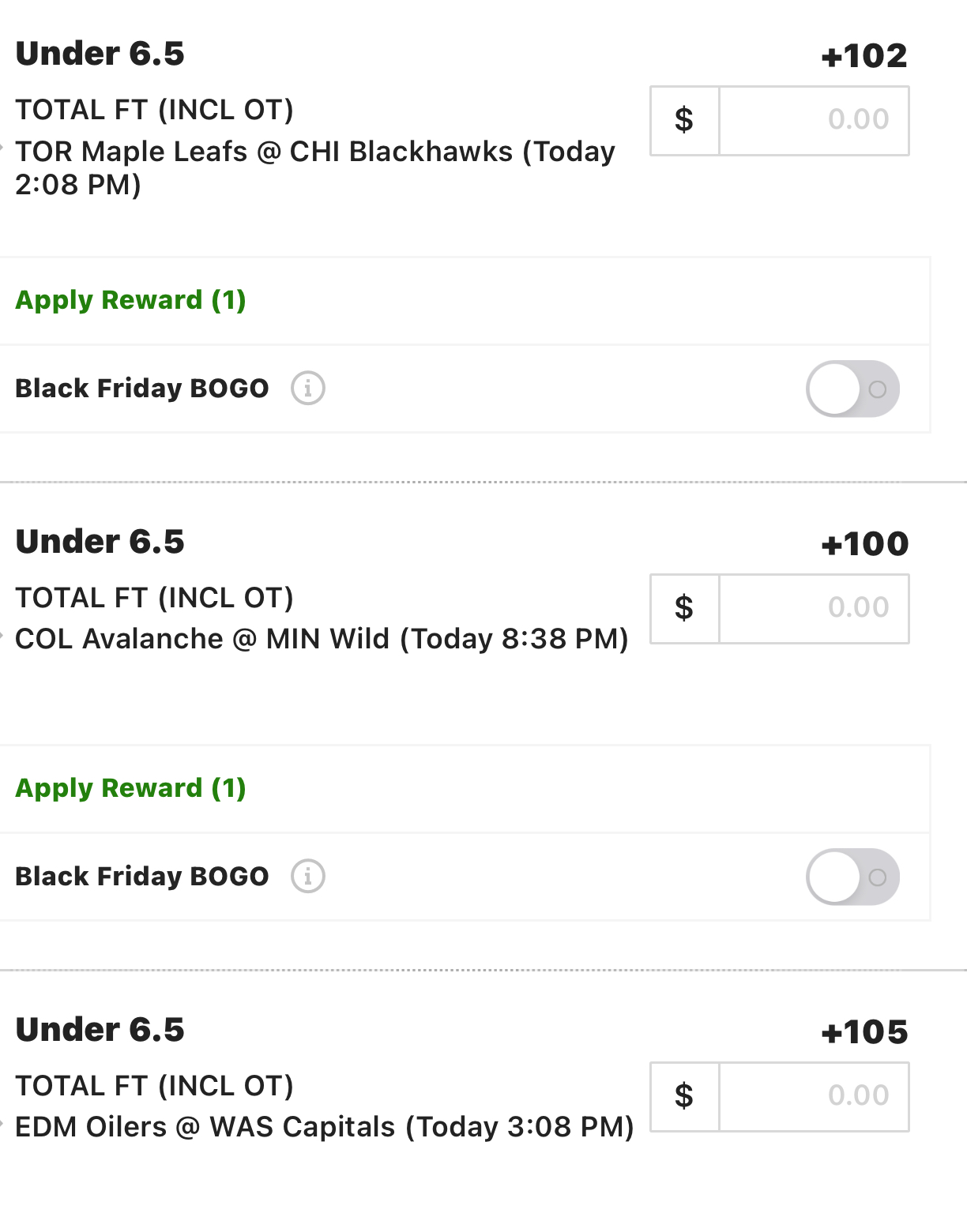967x1232 pixels.
Task: Tap dollar sign on Avalanche wager
Action: coord(684,609)
